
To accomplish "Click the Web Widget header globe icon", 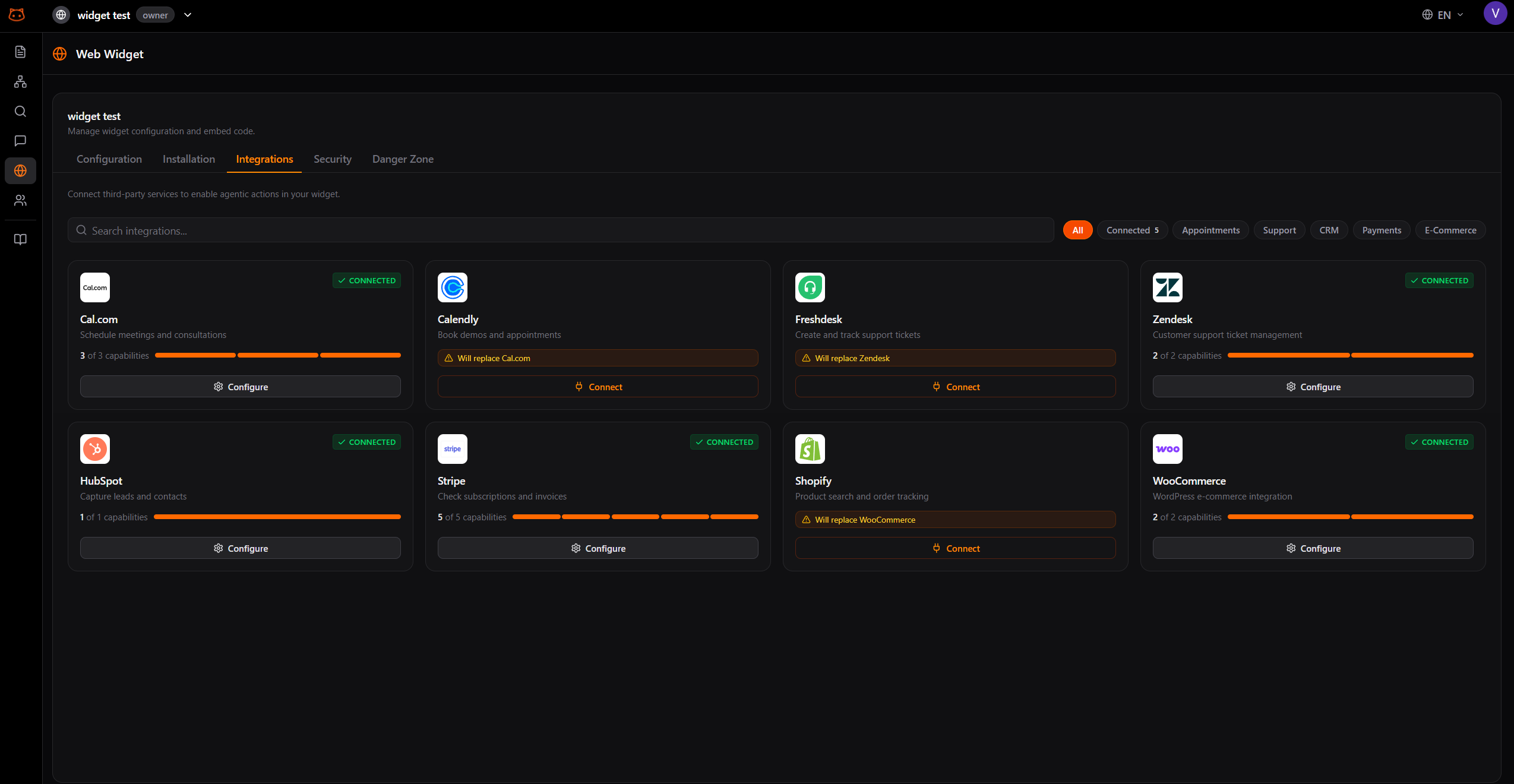I will click(60, 54).
